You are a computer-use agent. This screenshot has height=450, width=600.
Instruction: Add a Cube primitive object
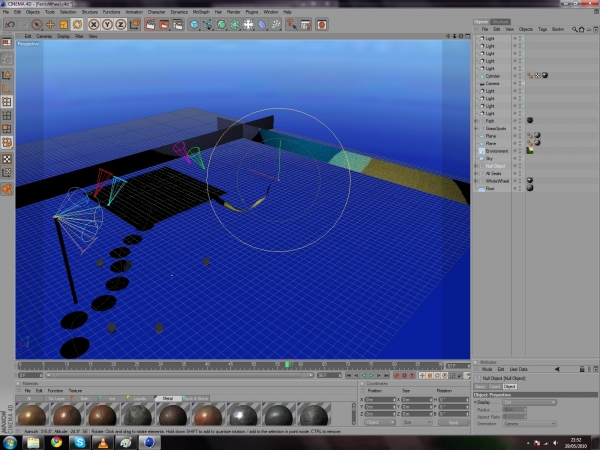point(194,25)
